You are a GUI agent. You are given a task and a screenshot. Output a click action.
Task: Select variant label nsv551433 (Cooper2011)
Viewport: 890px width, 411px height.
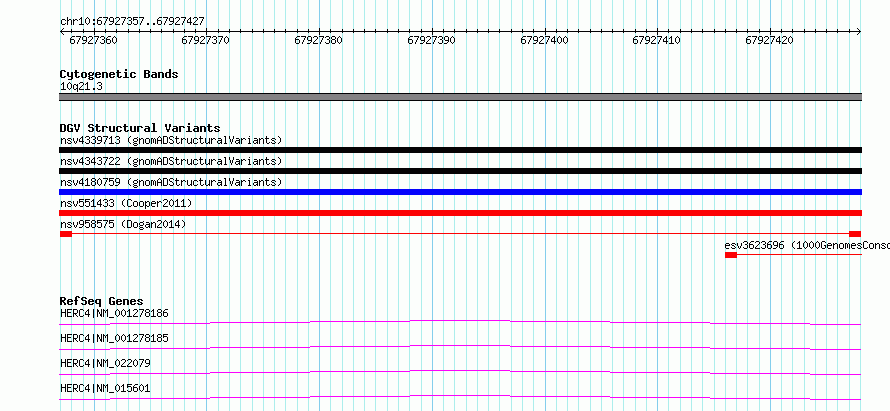(126, 203)
